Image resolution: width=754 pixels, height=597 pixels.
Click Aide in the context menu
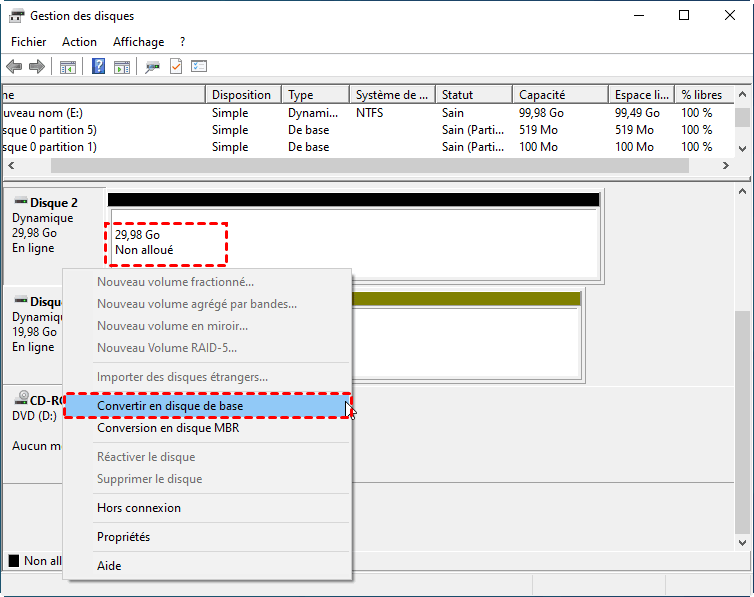point(109,566)
